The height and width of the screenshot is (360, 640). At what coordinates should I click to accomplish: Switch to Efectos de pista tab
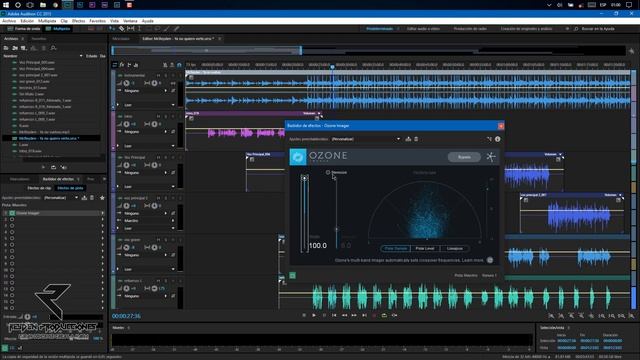tap(70, 188)
